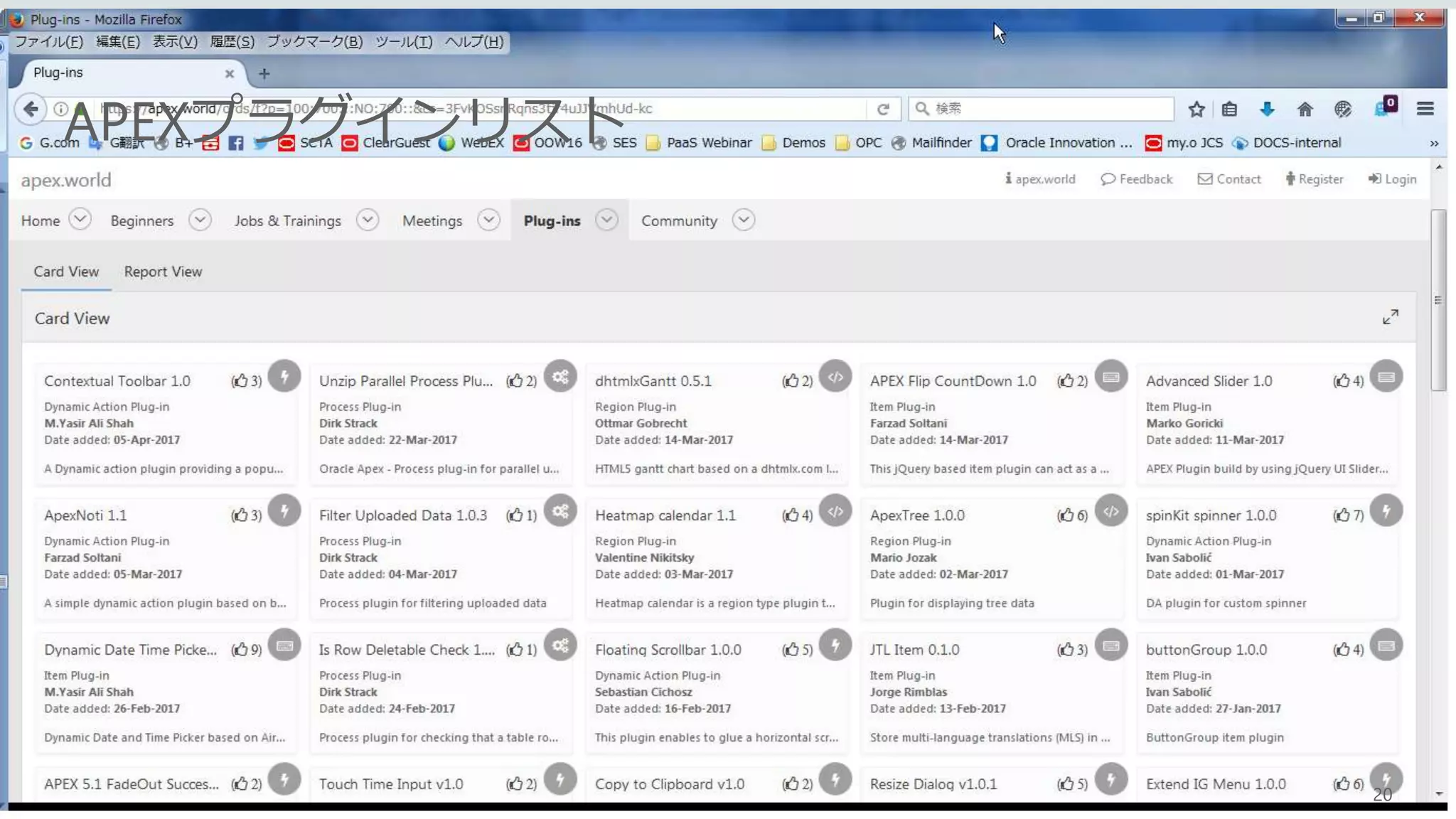Click gears icon on Unzip Parallel Process card

click(x=560, y=377)
